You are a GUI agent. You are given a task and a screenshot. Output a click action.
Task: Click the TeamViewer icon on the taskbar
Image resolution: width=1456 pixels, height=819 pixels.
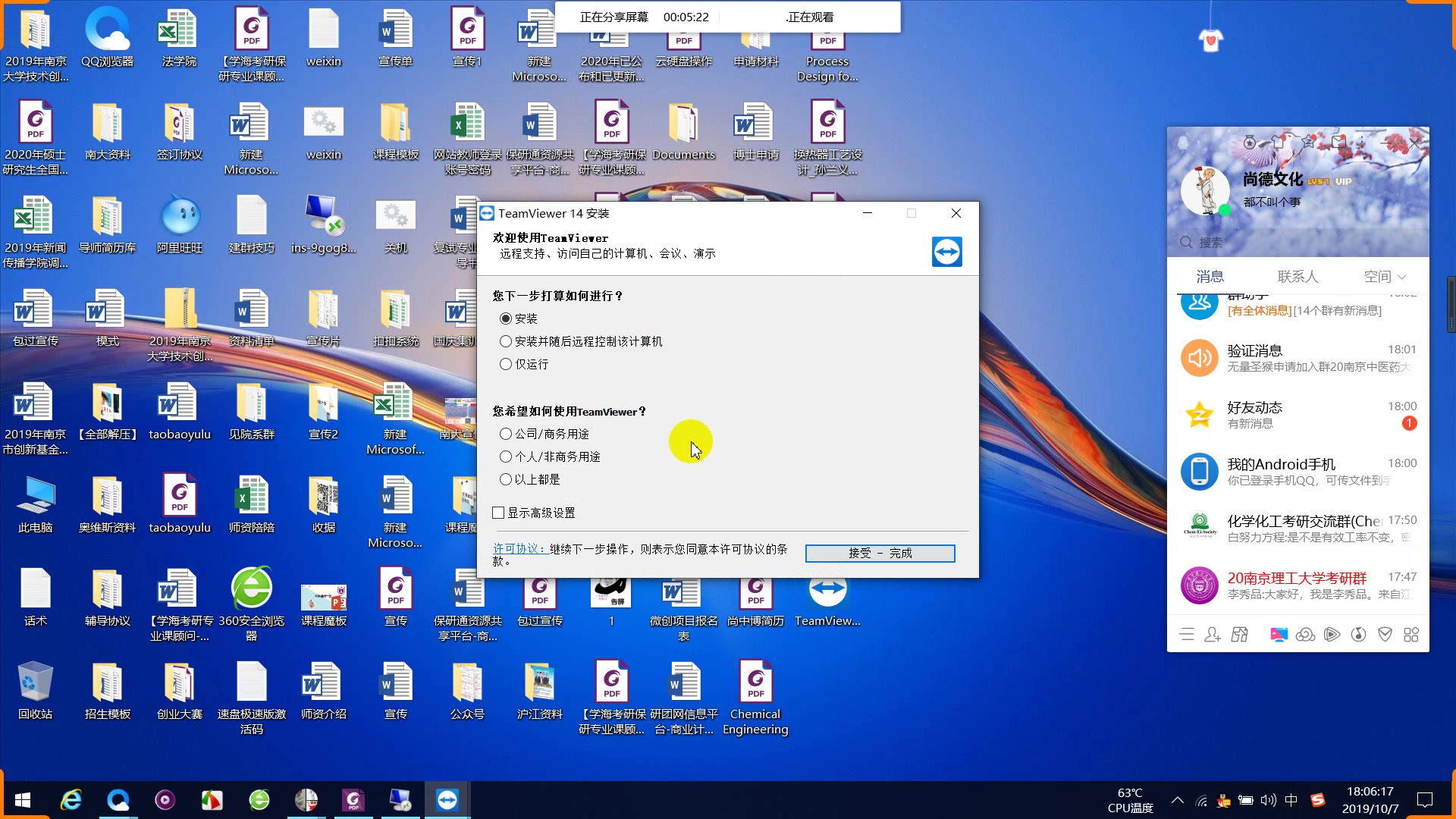(x=447, y=799)
